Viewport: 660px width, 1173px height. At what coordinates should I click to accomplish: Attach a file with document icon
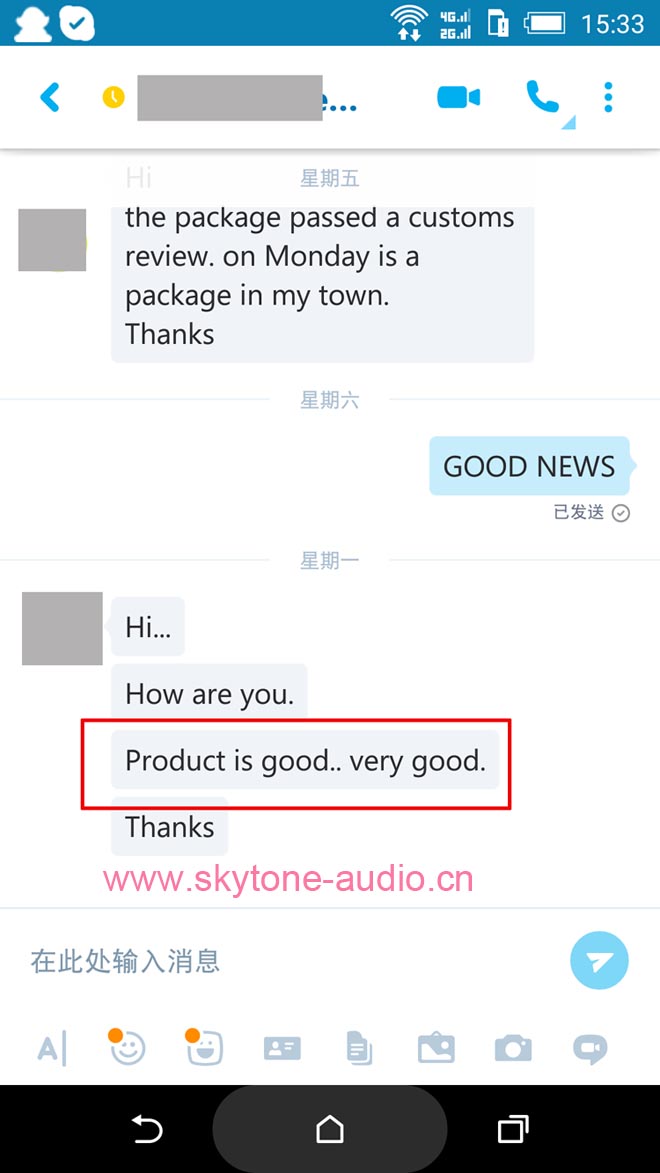pyautogui.click(x=359, y=1047)
